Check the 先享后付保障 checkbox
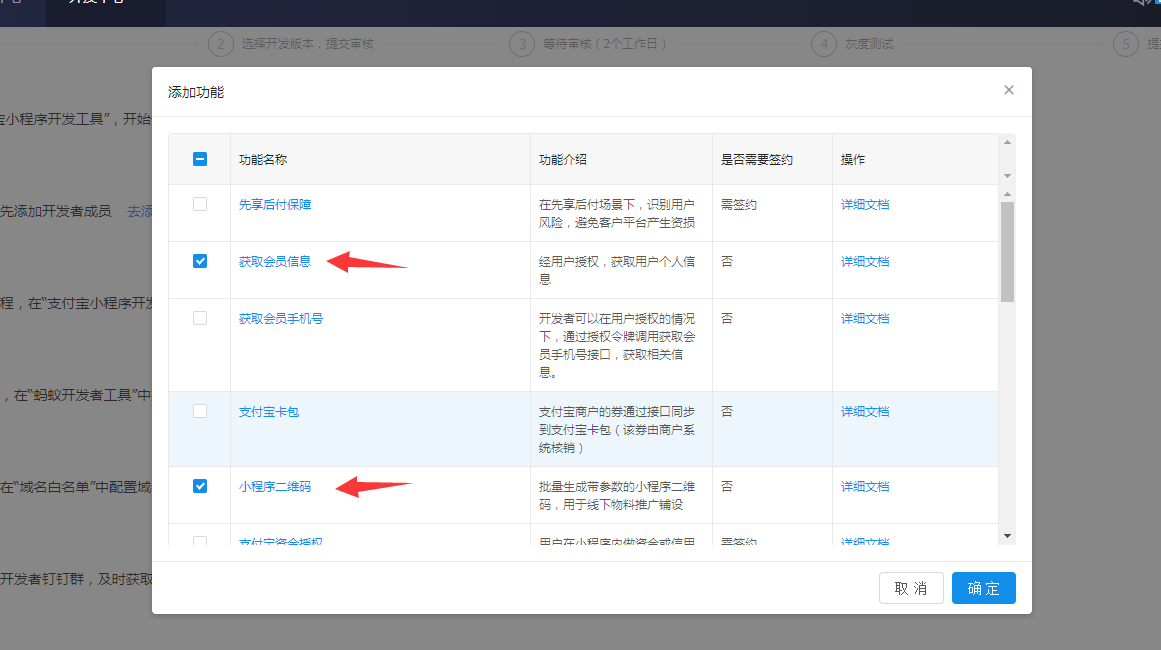 [200, 204]
